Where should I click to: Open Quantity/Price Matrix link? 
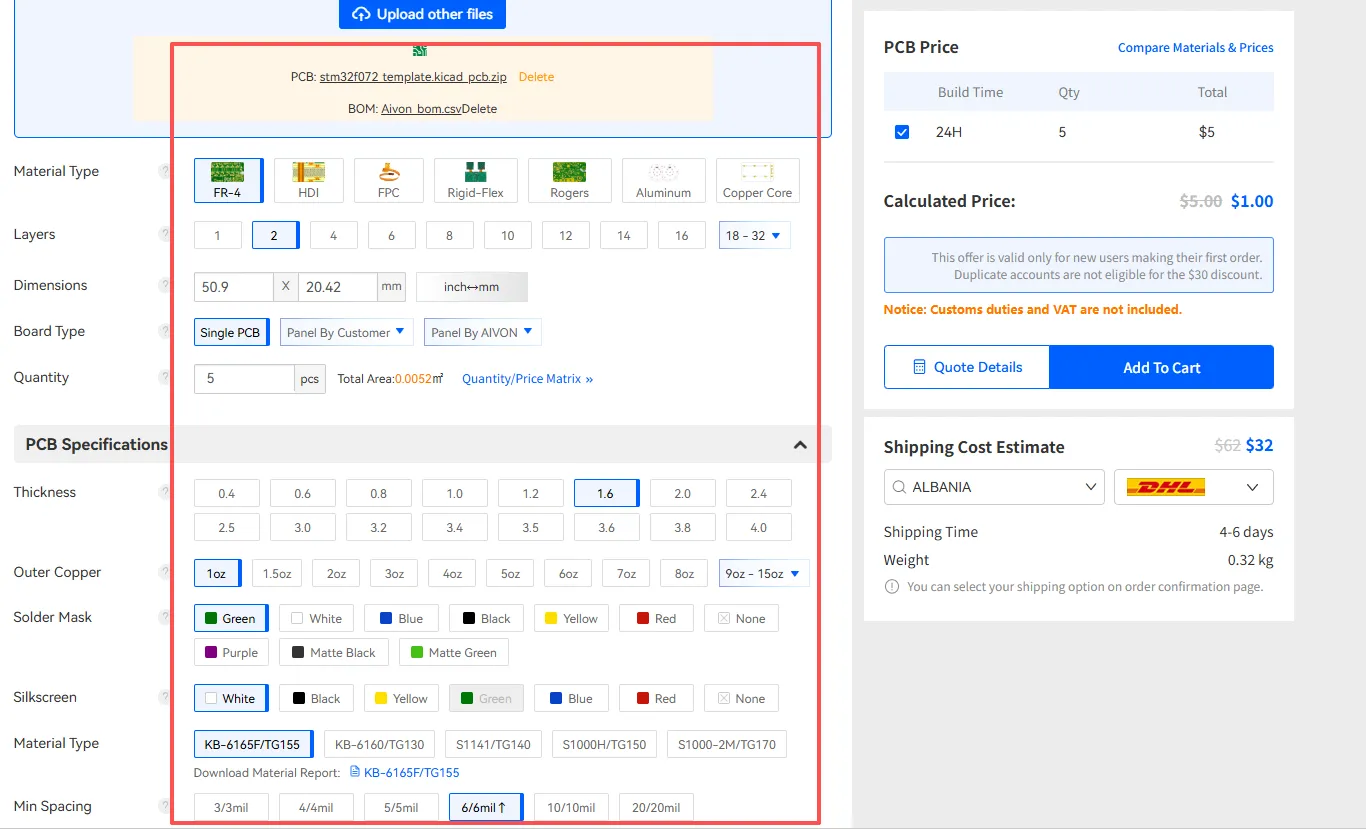(527, 379)
